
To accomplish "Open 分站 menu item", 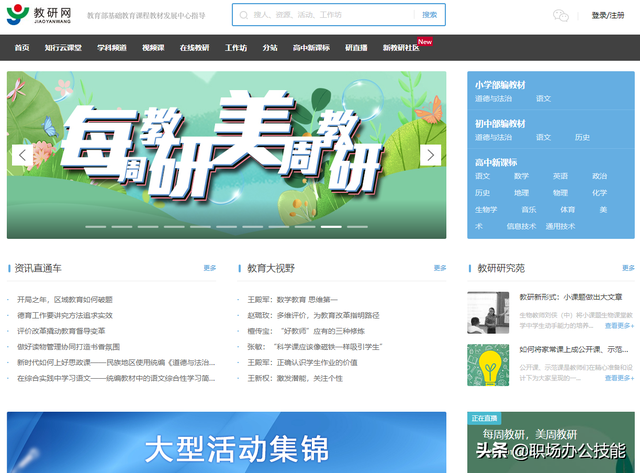I will pos(270,48).
